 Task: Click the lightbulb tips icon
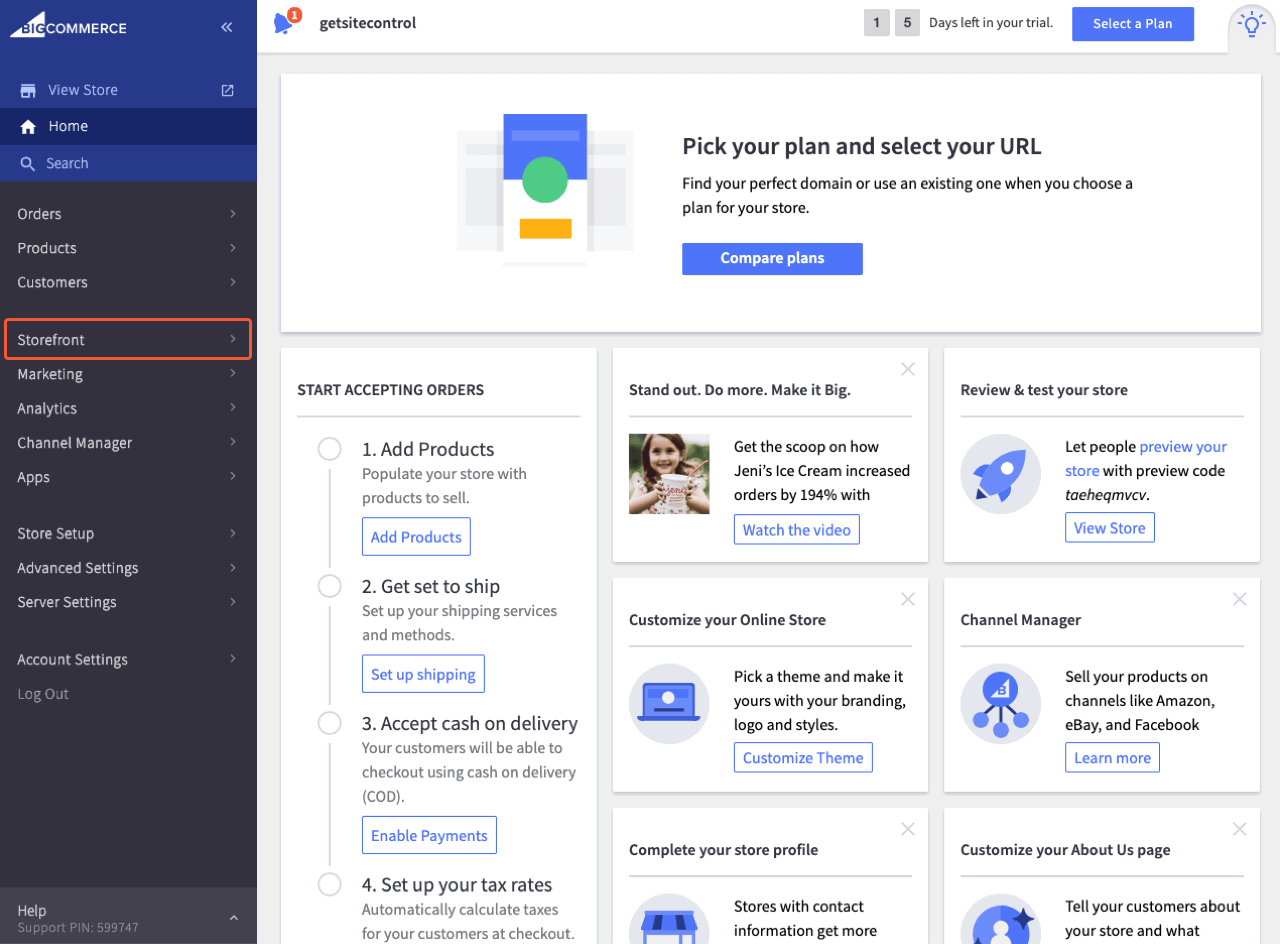point(1252,24)
